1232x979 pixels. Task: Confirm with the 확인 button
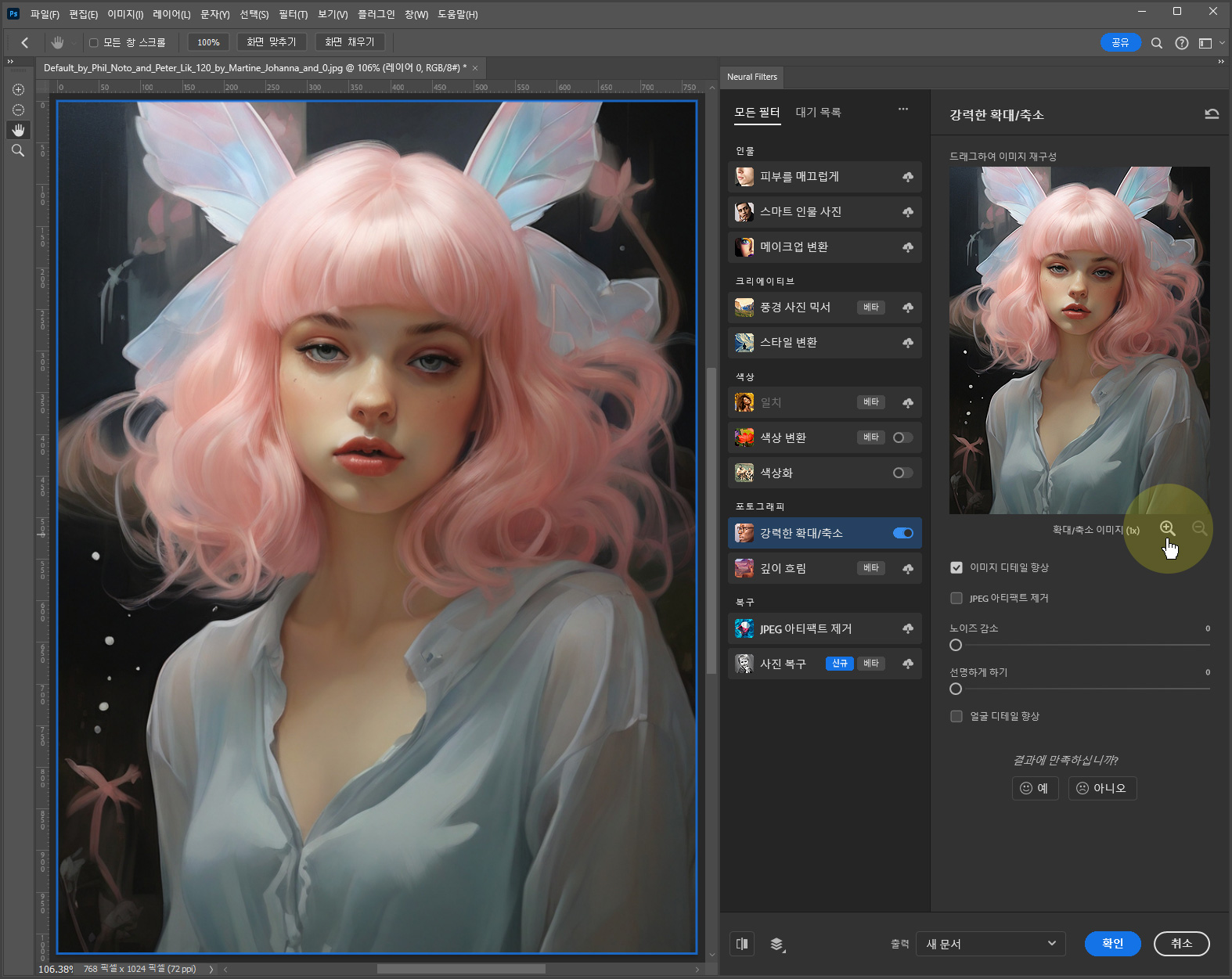coord(1112,944)
